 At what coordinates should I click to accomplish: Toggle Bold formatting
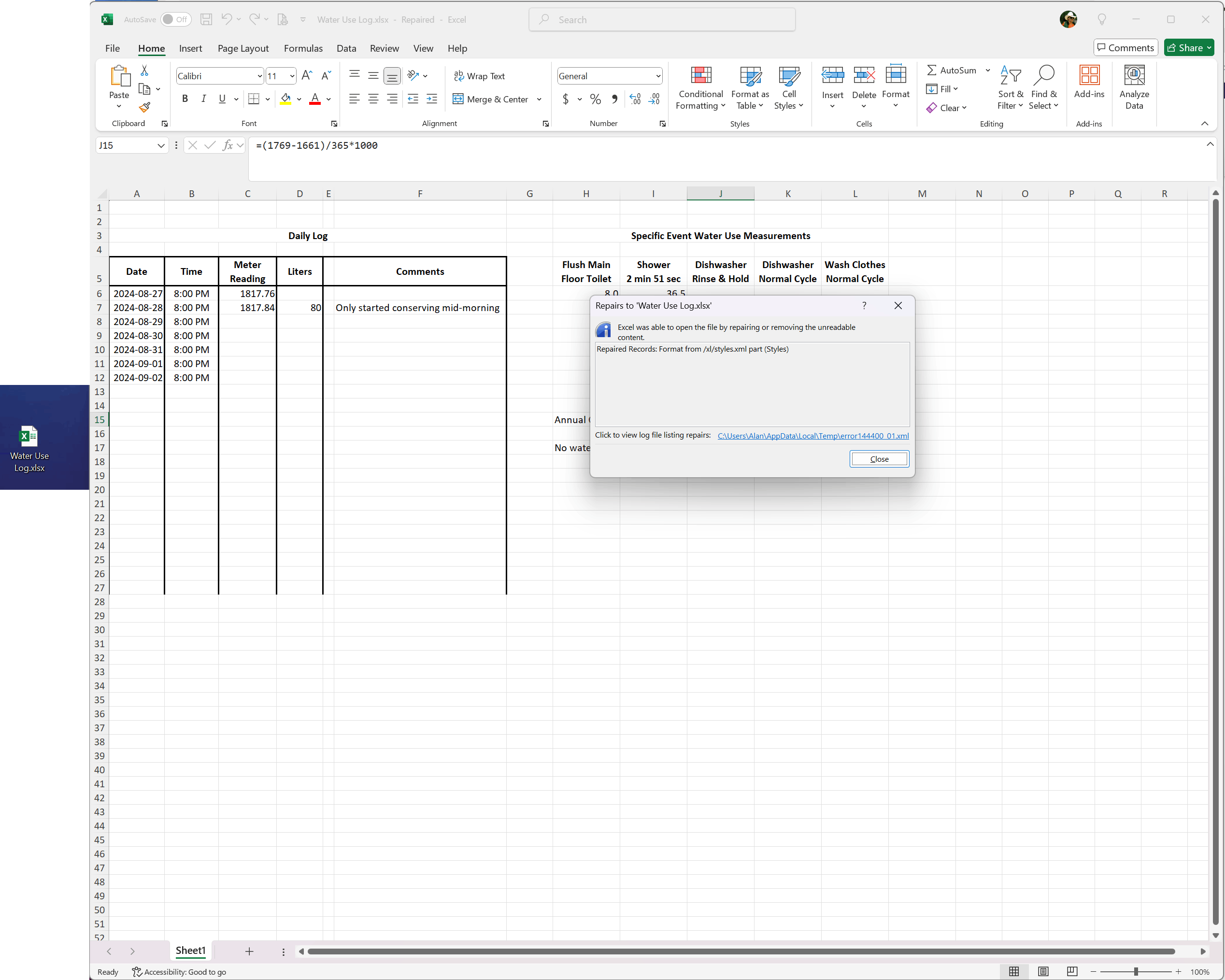click(185, 99)
